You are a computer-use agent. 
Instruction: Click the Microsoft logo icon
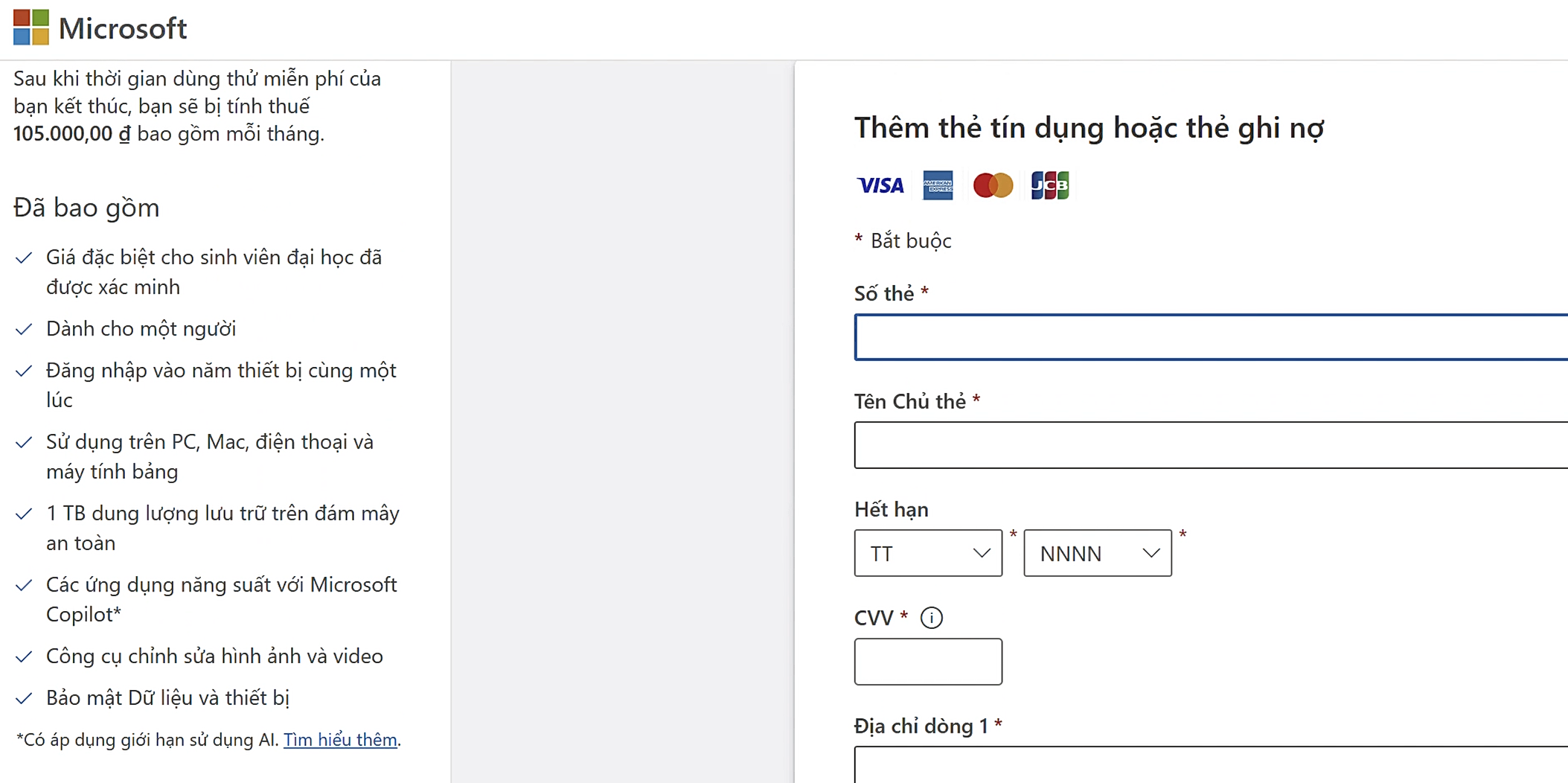click(x=31, y=28)
